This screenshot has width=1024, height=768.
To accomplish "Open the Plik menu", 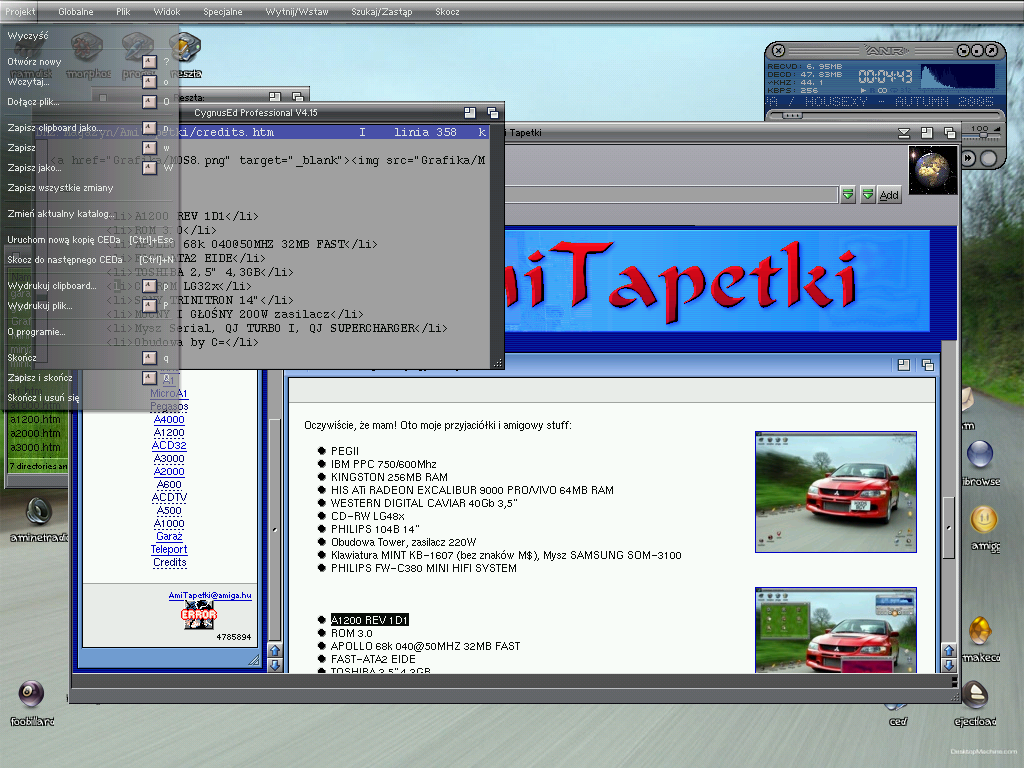I will [x=123, y=11].
